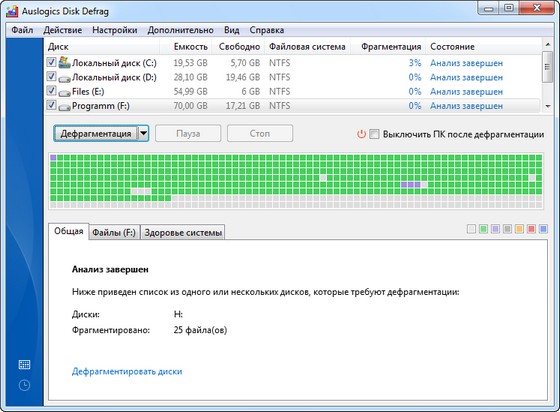Click Анализ завершен status for disk D:
Image resolution: width=560 pixels, height=412 pixels.
coord(466,77)
